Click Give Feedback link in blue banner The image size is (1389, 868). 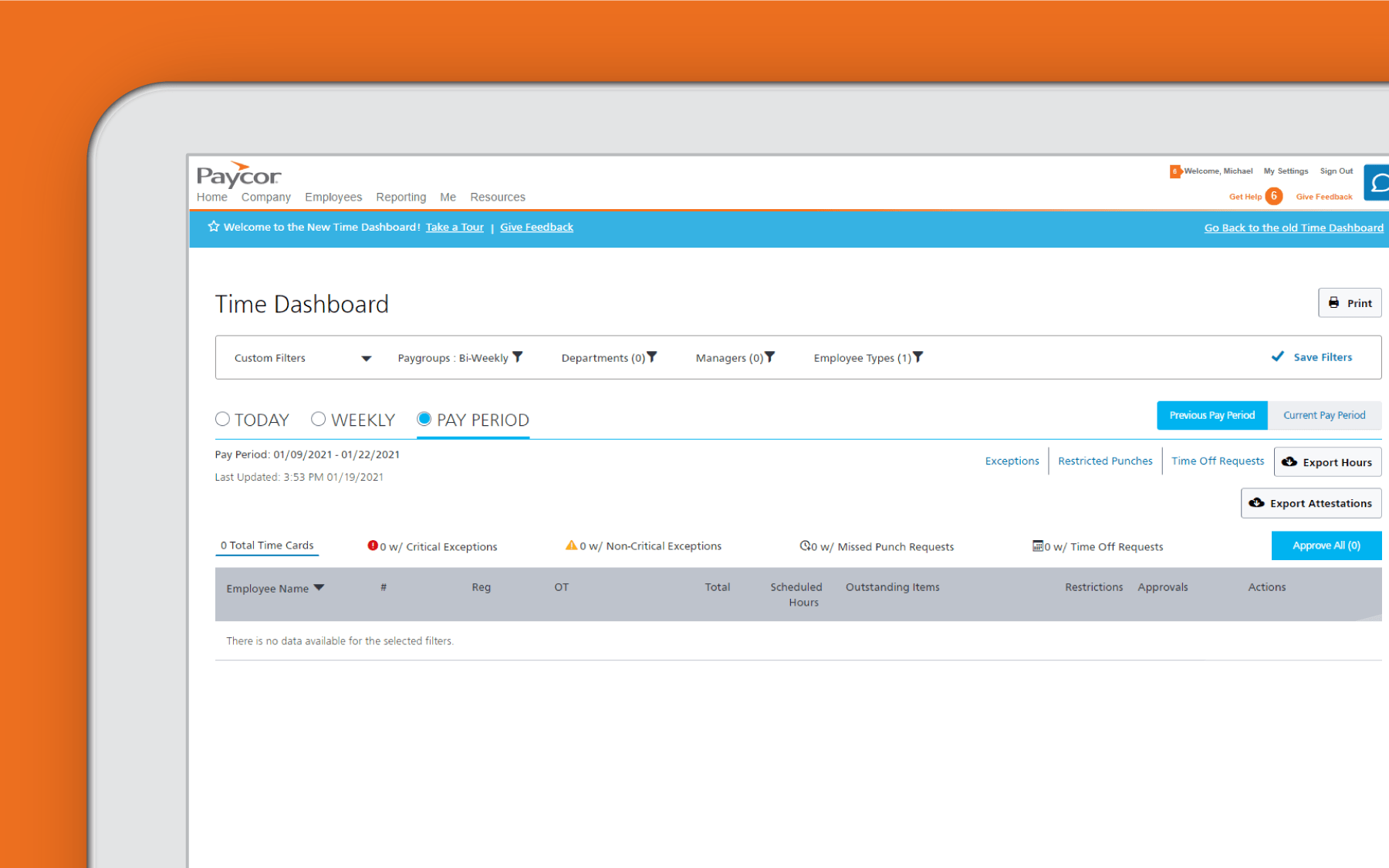tap(536, 227)
